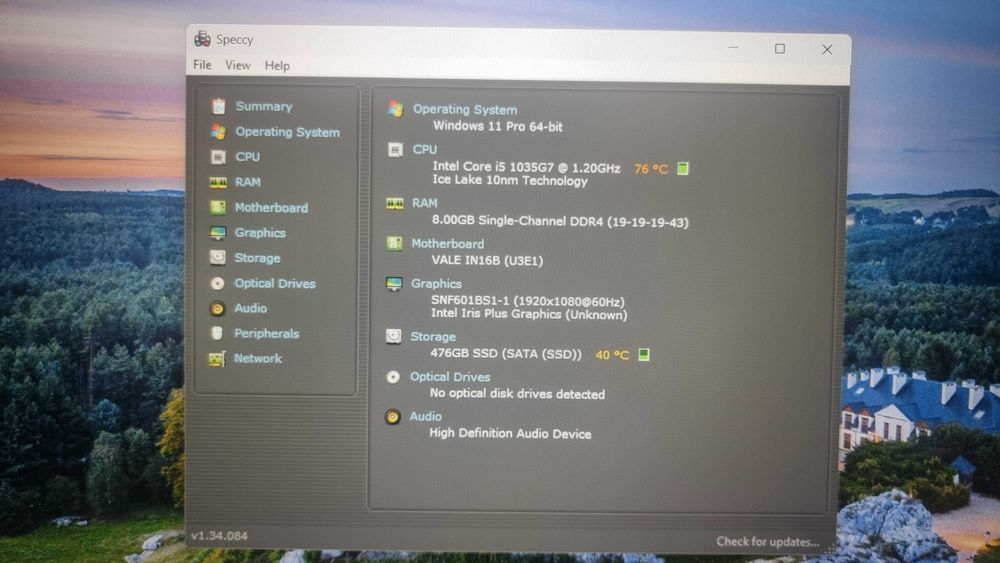Click the Storage drive icon in sidebar
The width and height of the screenshot is (1000, 563).
[218, 258]
